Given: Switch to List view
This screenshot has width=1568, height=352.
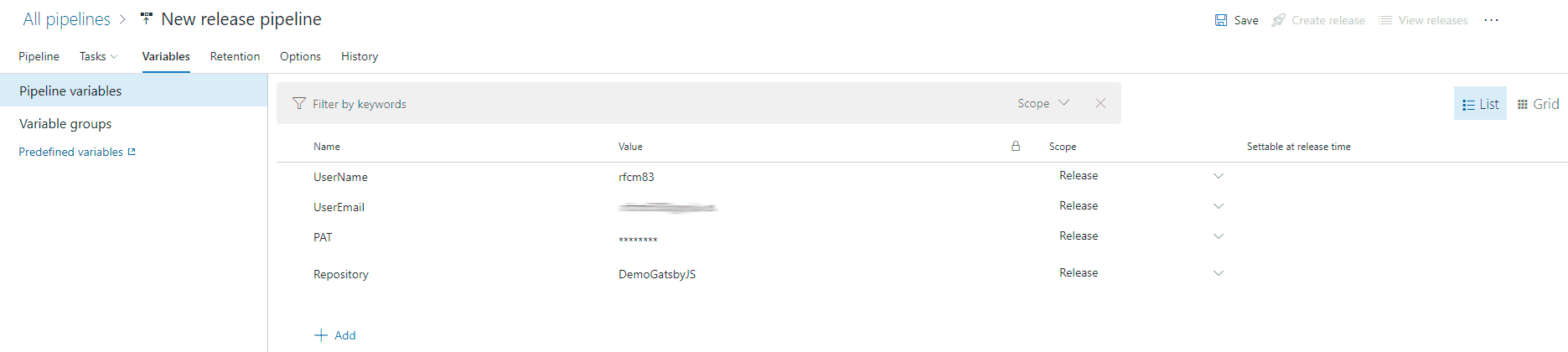Looking at the screenshot, I should pyautogui.click(x=1480, y=104).
